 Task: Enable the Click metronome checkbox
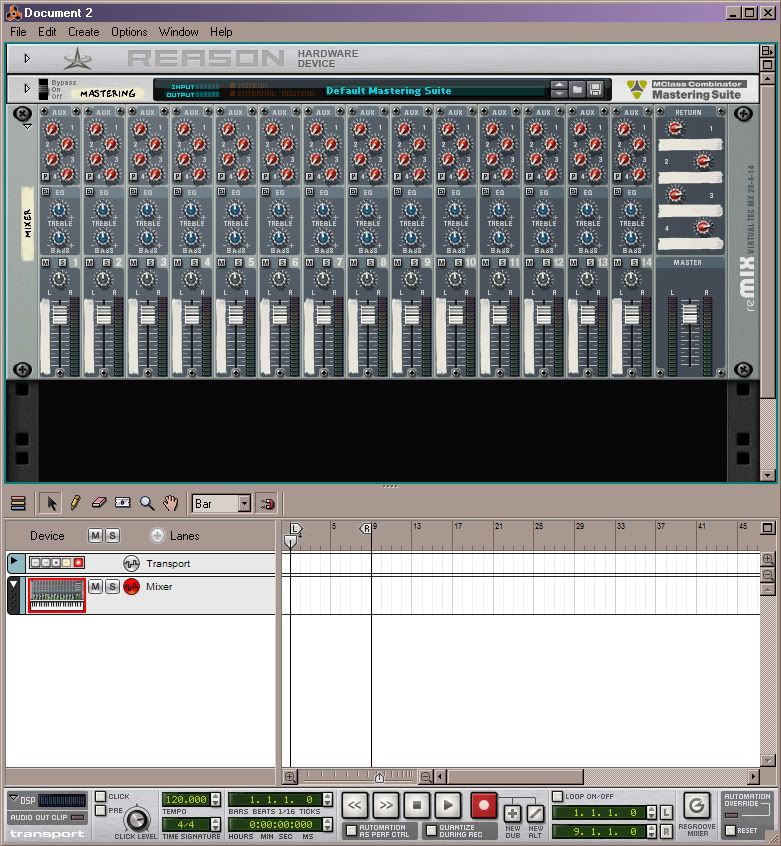click(x=100, y=796)
